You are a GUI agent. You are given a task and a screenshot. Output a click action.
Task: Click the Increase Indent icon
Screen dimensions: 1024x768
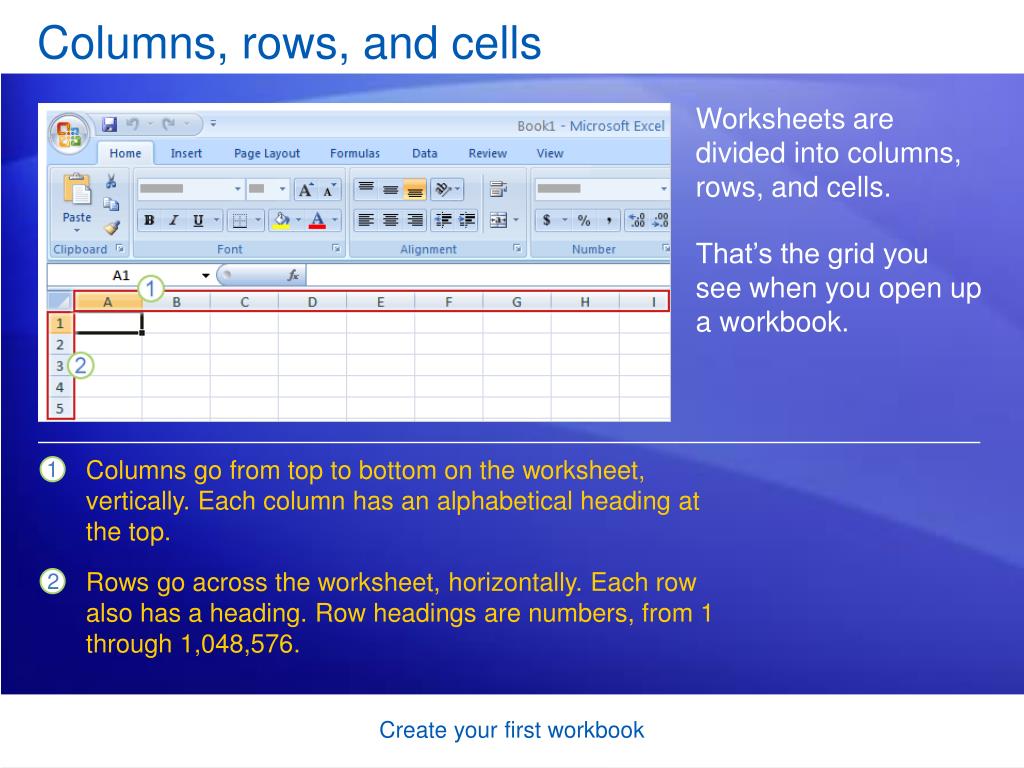tap(467, 220)
